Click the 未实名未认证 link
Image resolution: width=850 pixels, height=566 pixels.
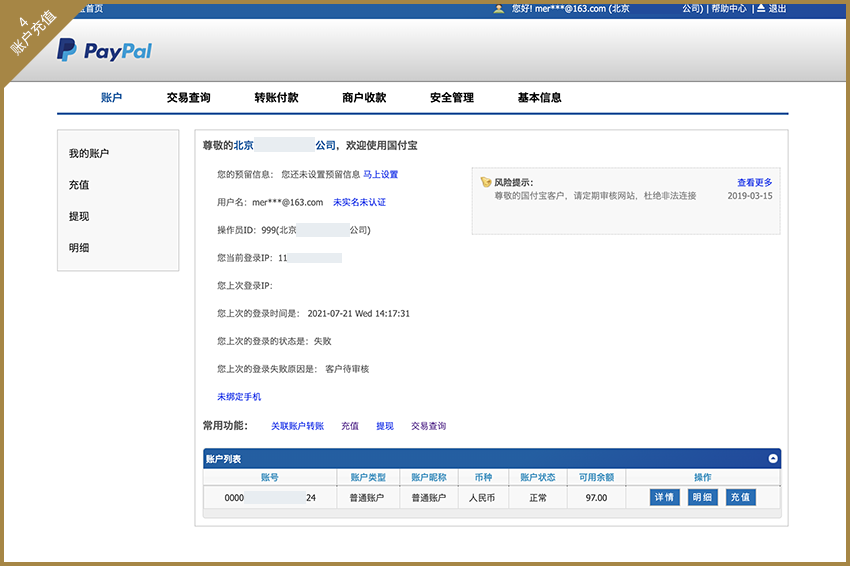359,202
